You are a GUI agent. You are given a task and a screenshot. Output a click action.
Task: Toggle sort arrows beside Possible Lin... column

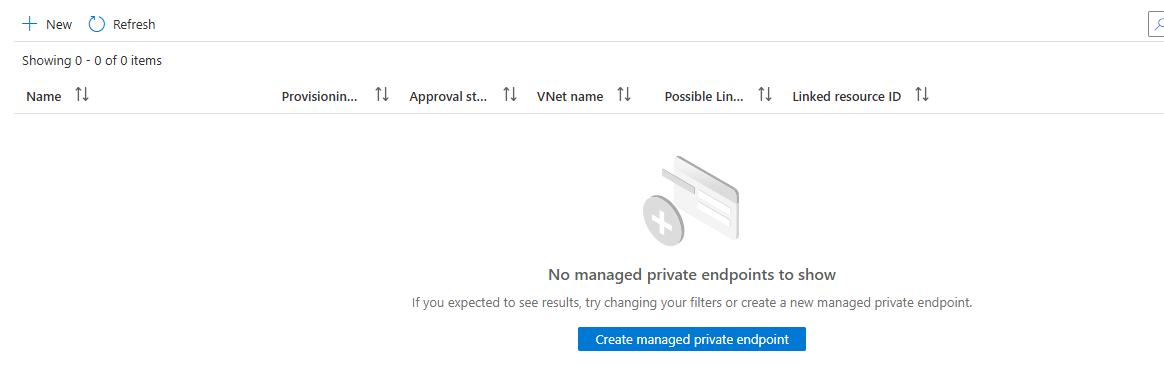765,95
